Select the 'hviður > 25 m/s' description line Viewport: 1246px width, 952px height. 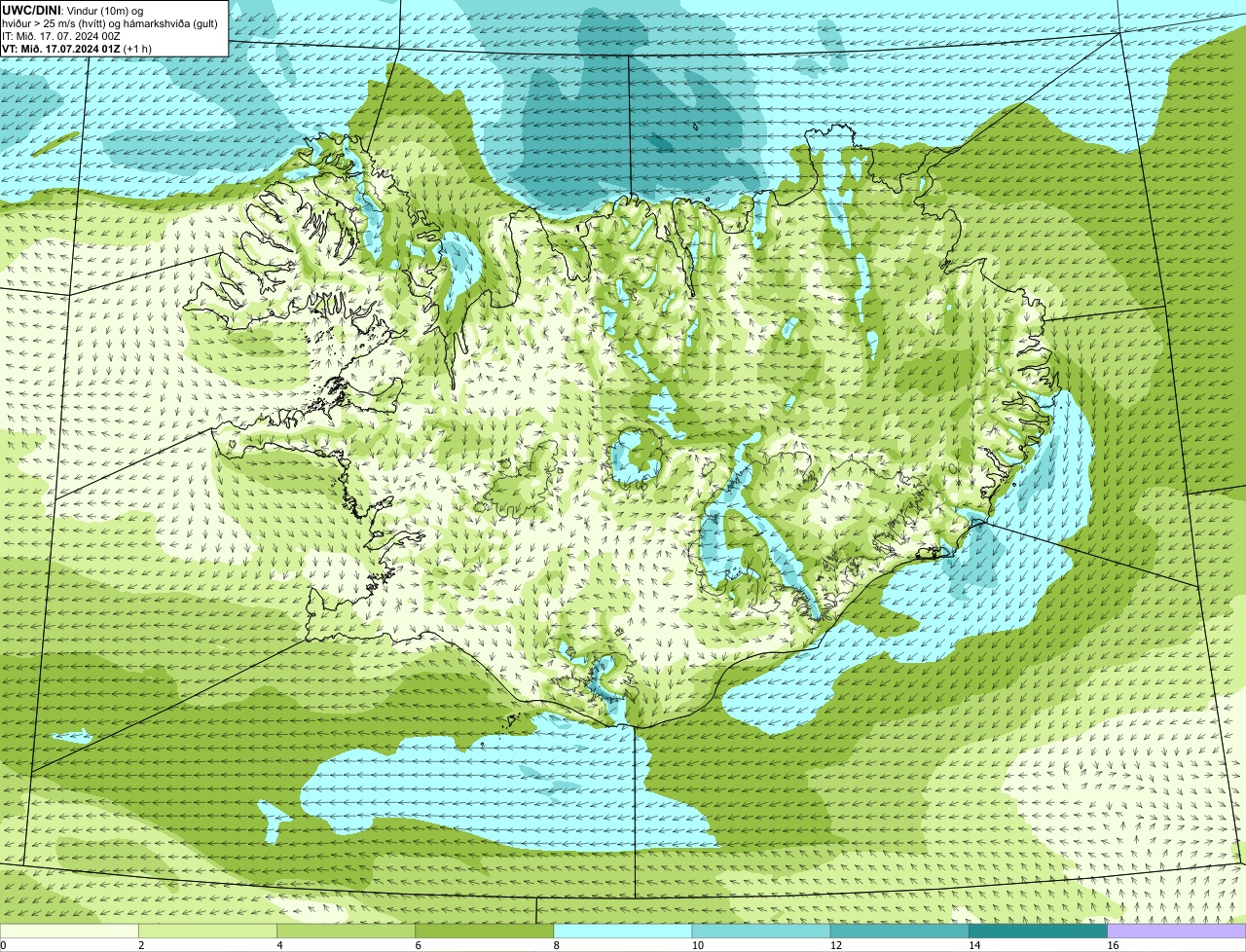[110, 23]
